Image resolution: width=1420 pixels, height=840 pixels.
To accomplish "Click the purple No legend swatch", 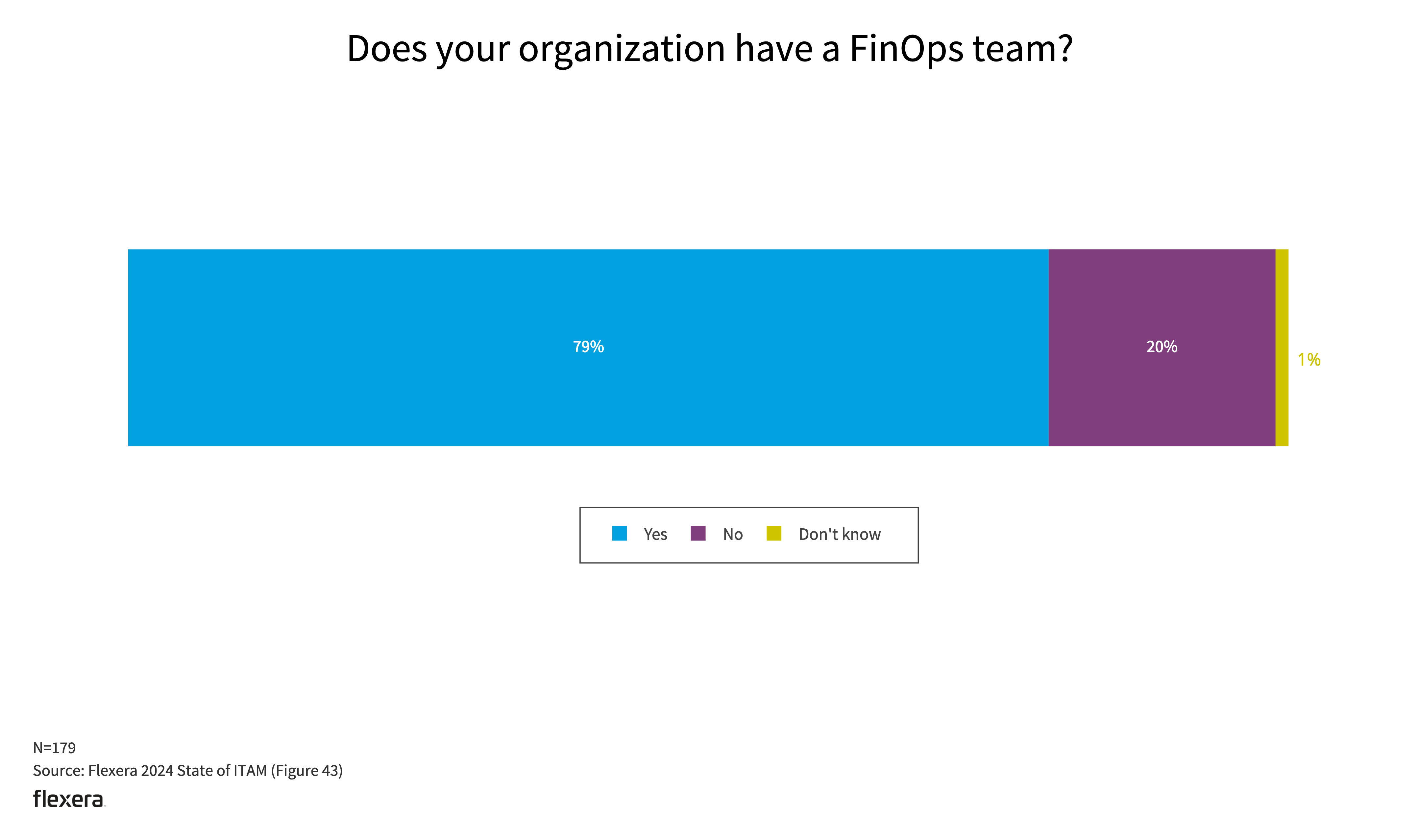I will point(698,533).
